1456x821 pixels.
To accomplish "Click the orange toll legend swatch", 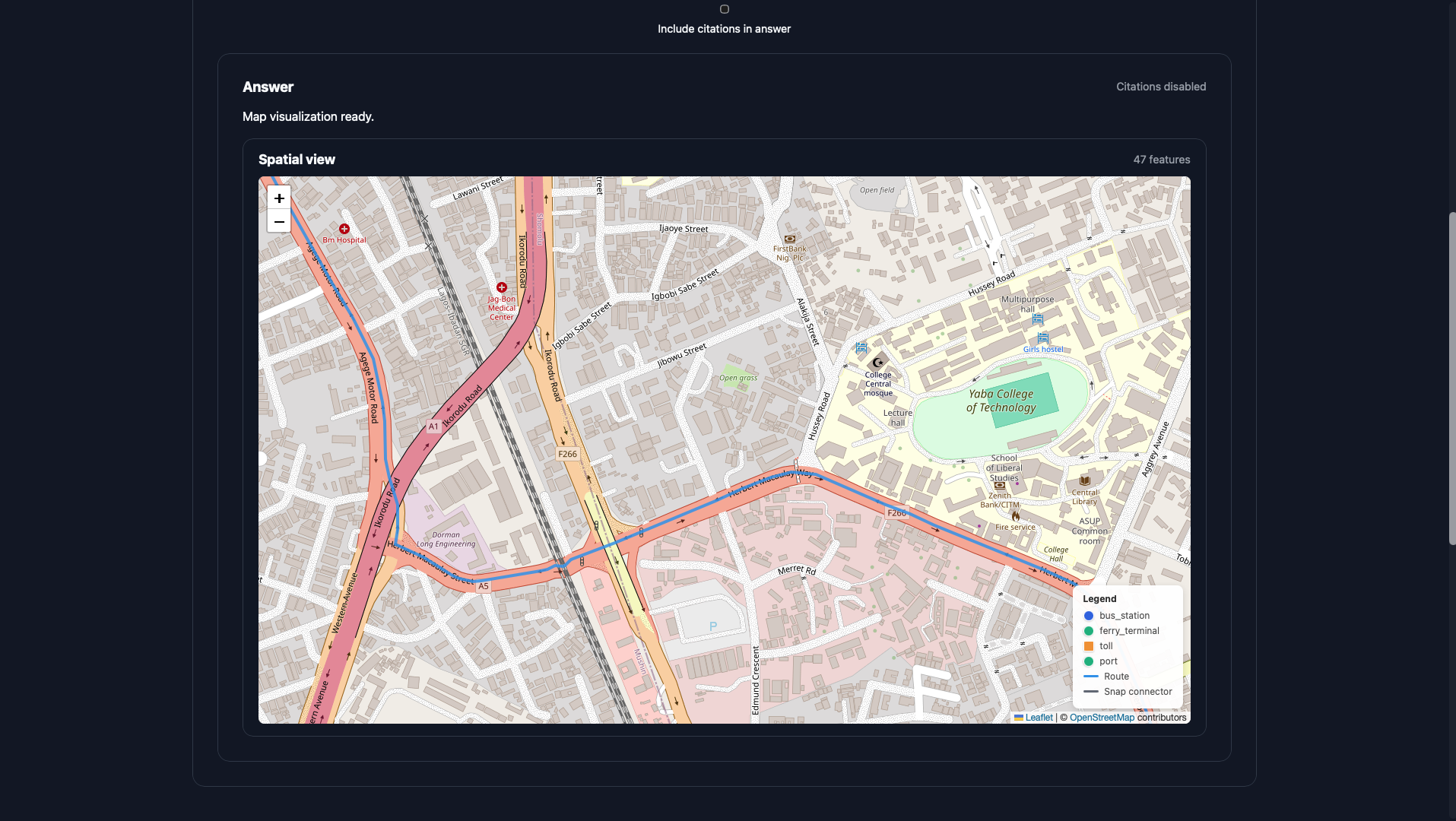I will [1087, 646].
